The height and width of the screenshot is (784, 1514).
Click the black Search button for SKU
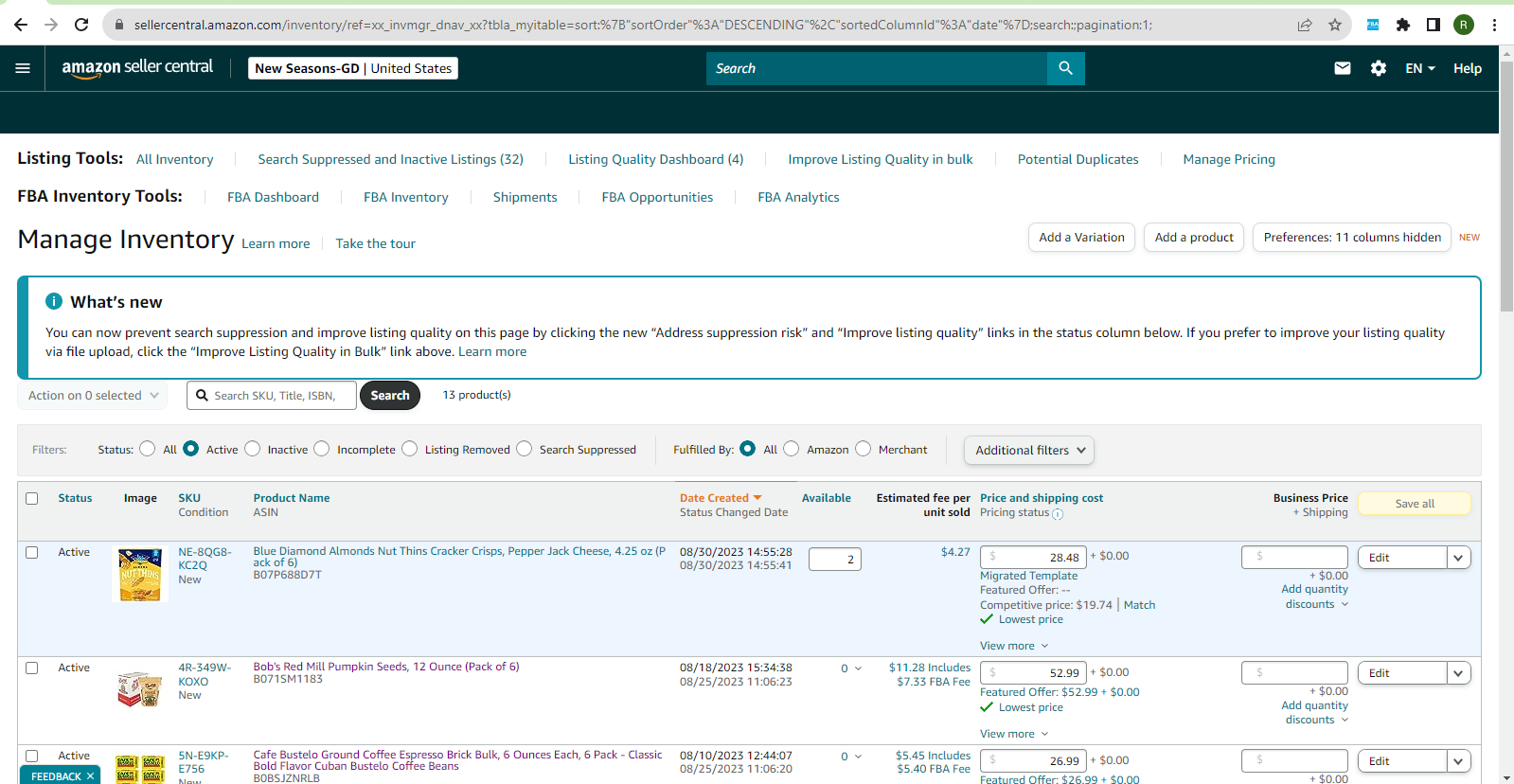pos(390,396)
